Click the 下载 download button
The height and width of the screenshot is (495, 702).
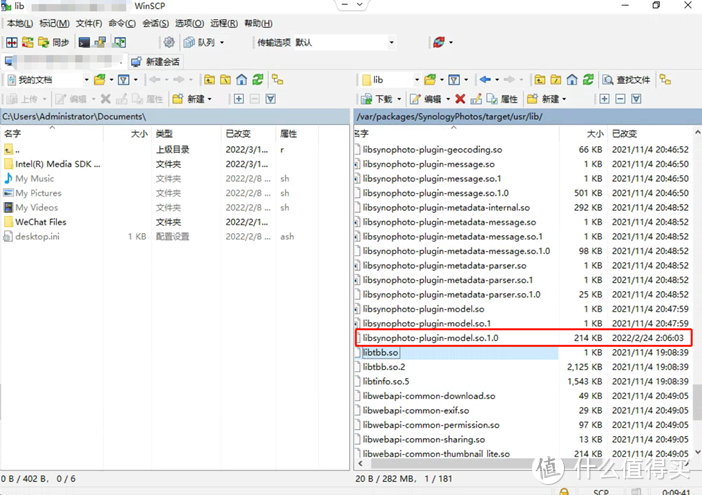(x=377, y=99)
